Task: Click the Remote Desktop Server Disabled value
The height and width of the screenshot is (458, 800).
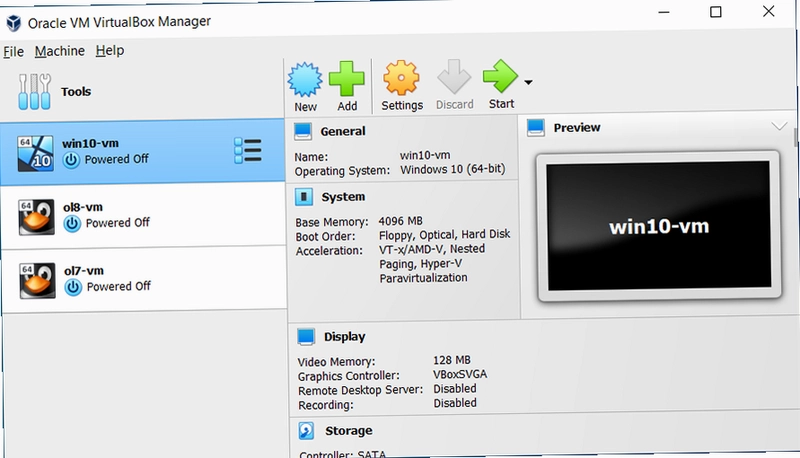Action: pos(455,389)
